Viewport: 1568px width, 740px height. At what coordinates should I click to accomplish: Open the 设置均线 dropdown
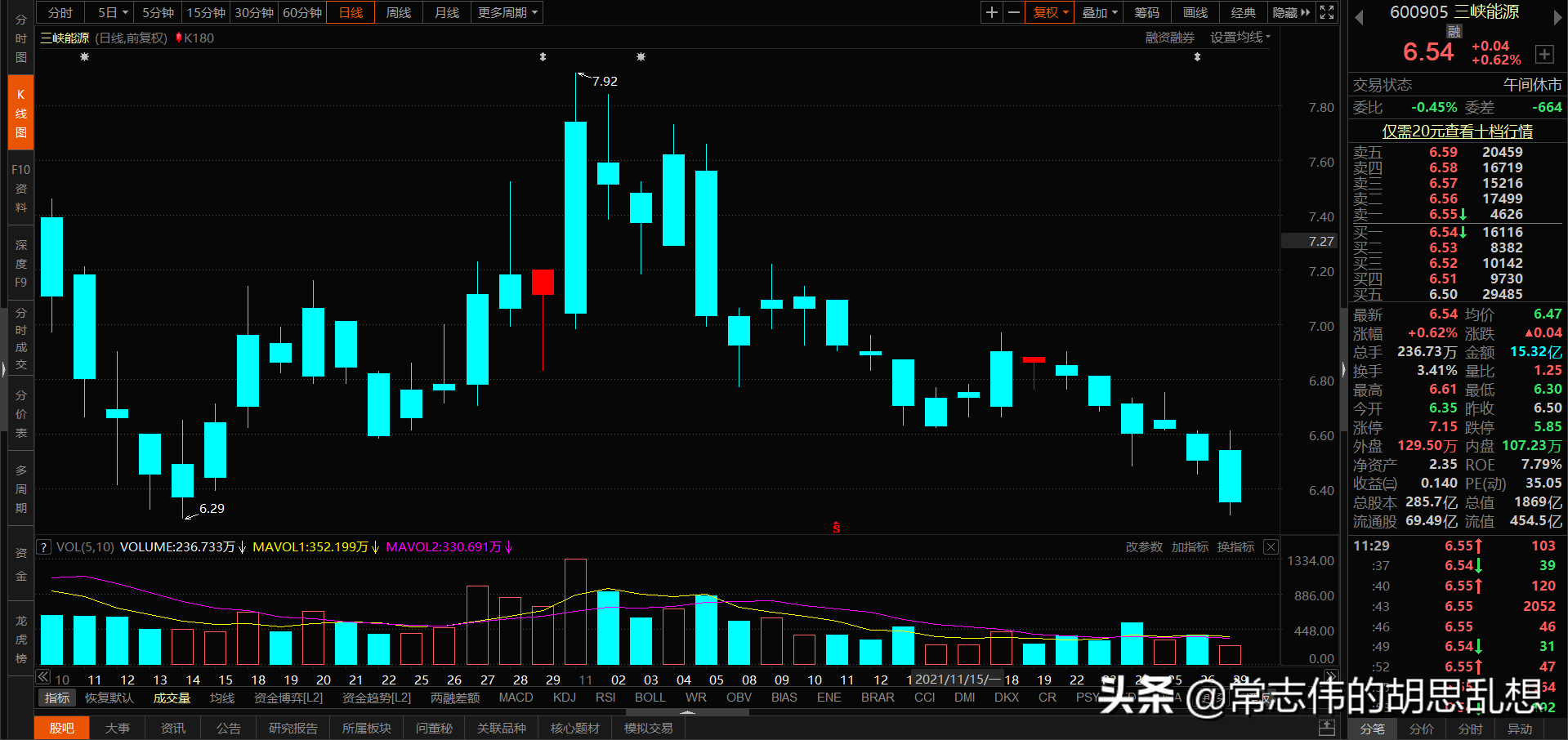[x=1240, y=37]
